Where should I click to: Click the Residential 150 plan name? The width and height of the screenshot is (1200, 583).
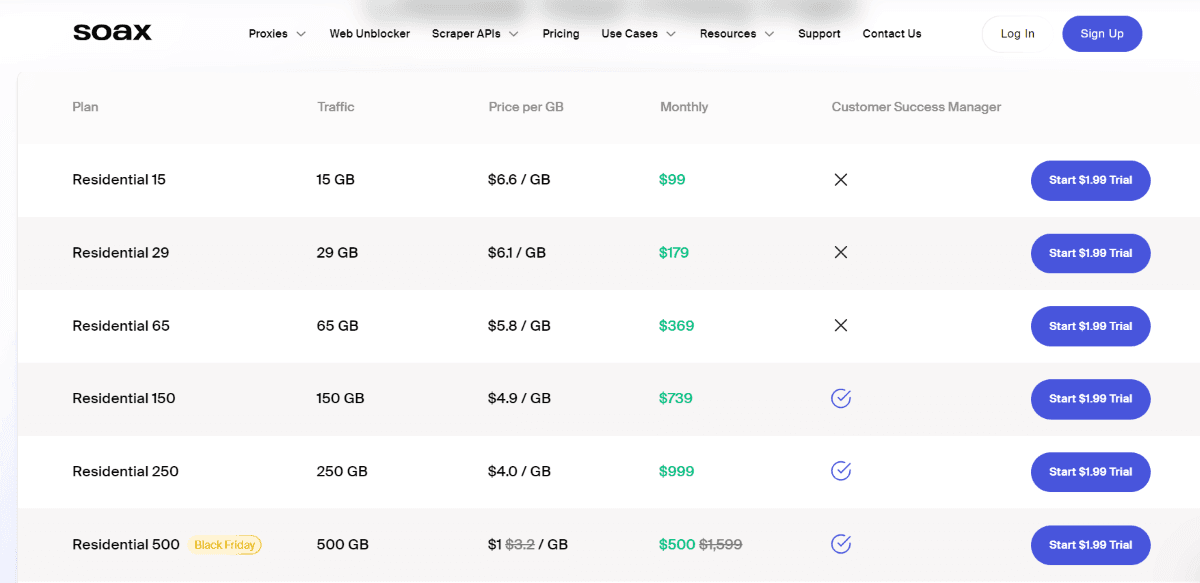[x=124, y=398]
